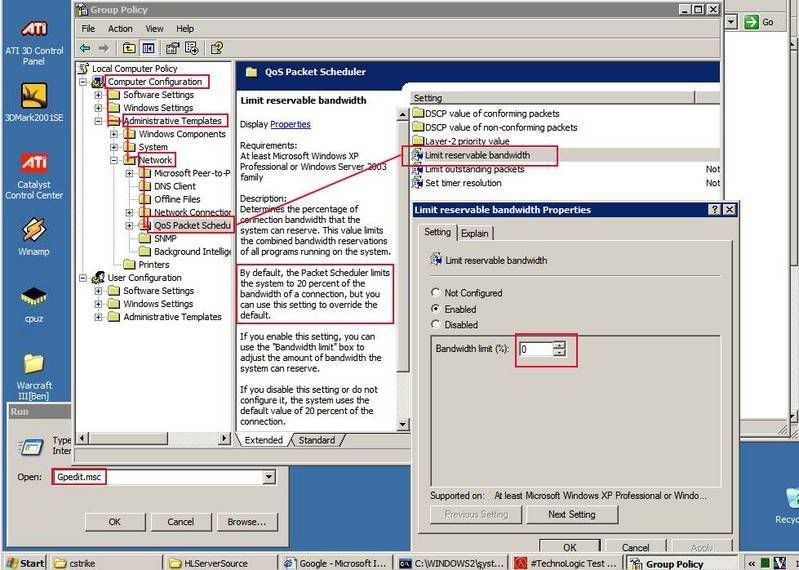Screen dimensions: 799x570
Task: Switch to Google - Microsoft Internet taskbar item
Action: click(x=336, y=563)
